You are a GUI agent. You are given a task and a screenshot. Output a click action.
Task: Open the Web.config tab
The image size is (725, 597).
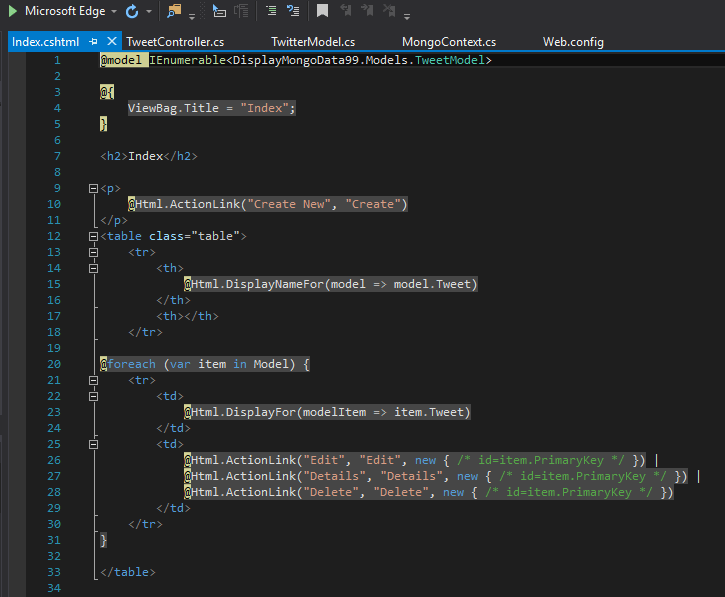click(572, 42)
